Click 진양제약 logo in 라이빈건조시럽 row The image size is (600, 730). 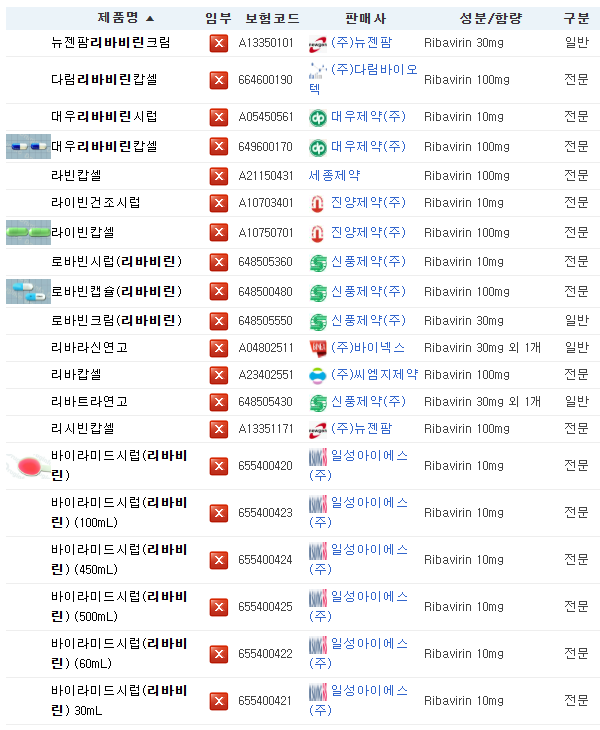317,203
